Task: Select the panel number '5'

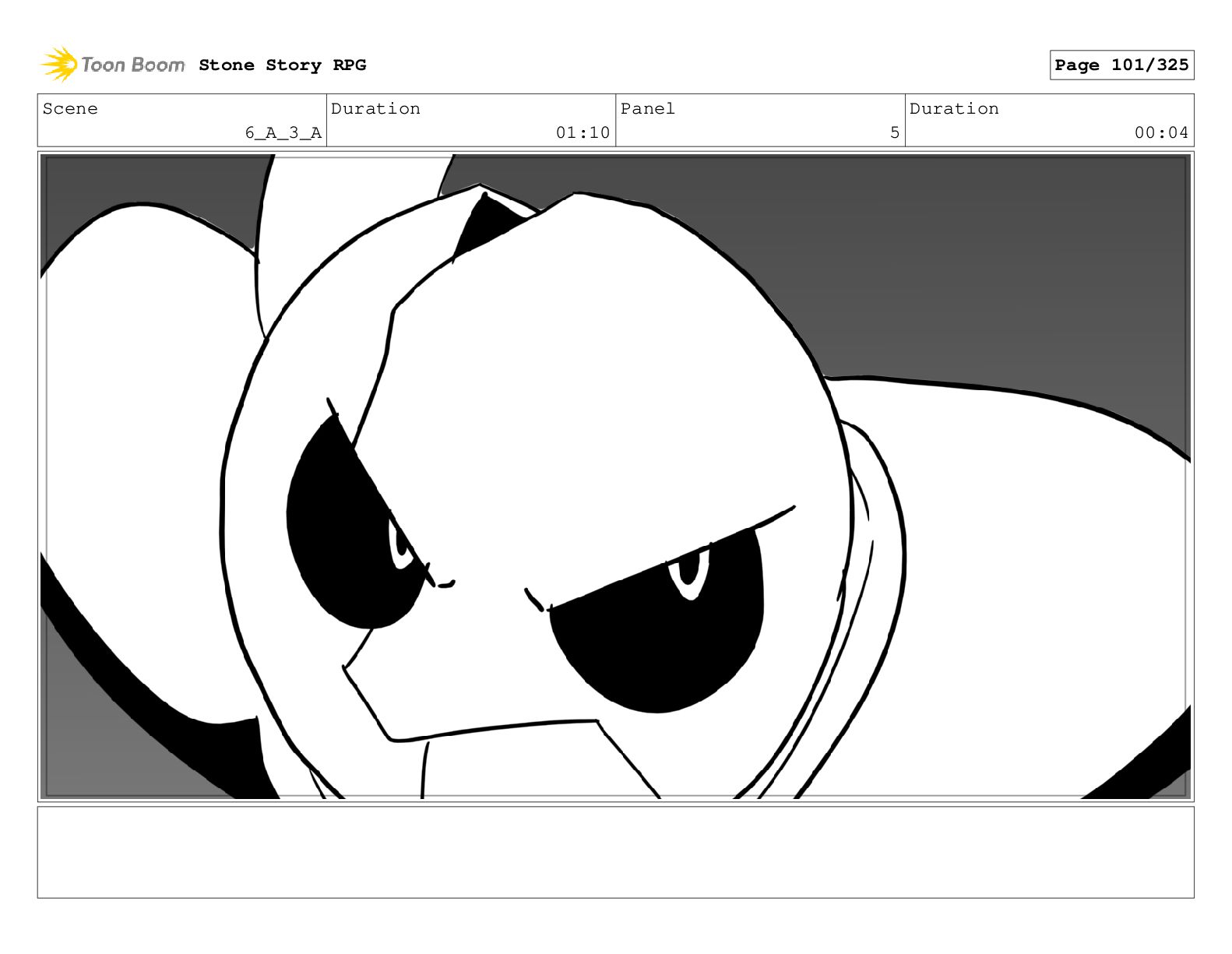Action: (895, 133)
